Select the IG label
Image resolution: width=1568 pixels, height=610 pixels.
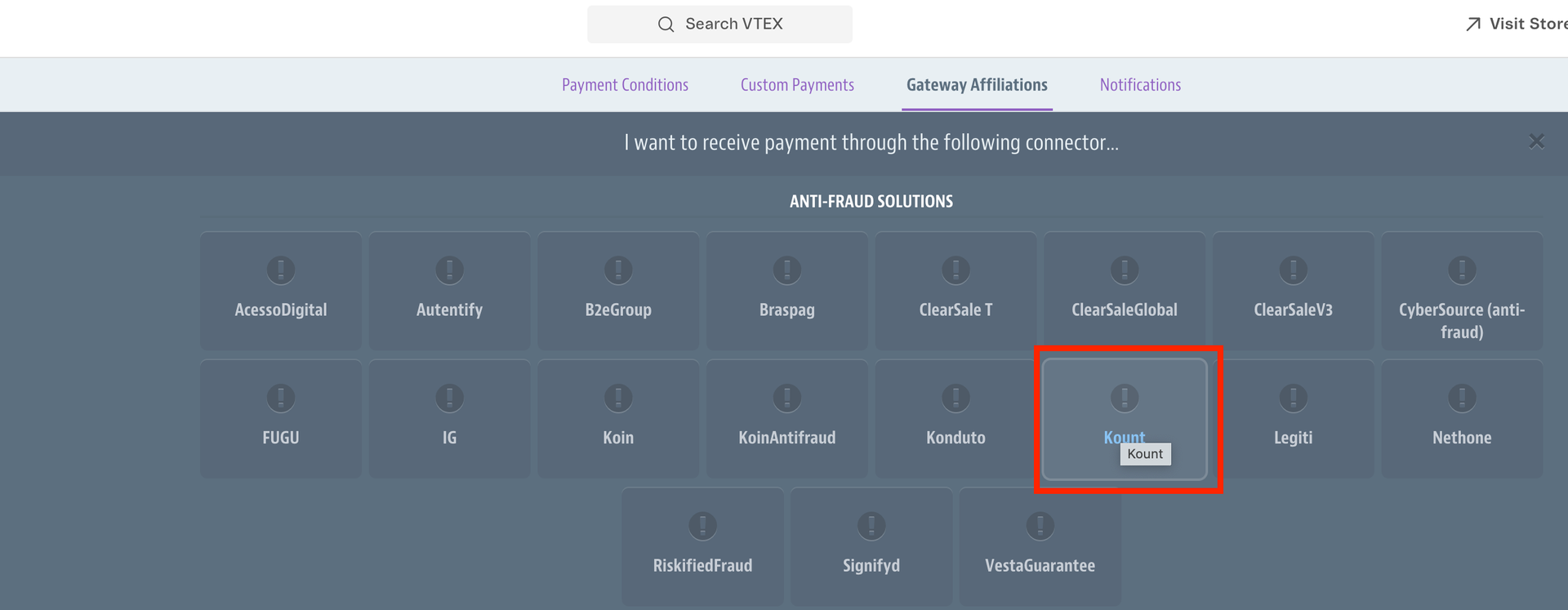coord(449,438)
